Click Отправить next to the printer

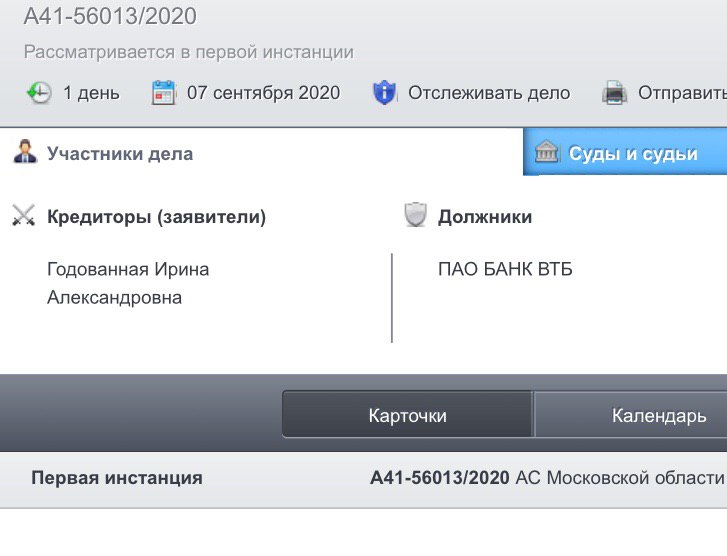[x=682, y=93]
